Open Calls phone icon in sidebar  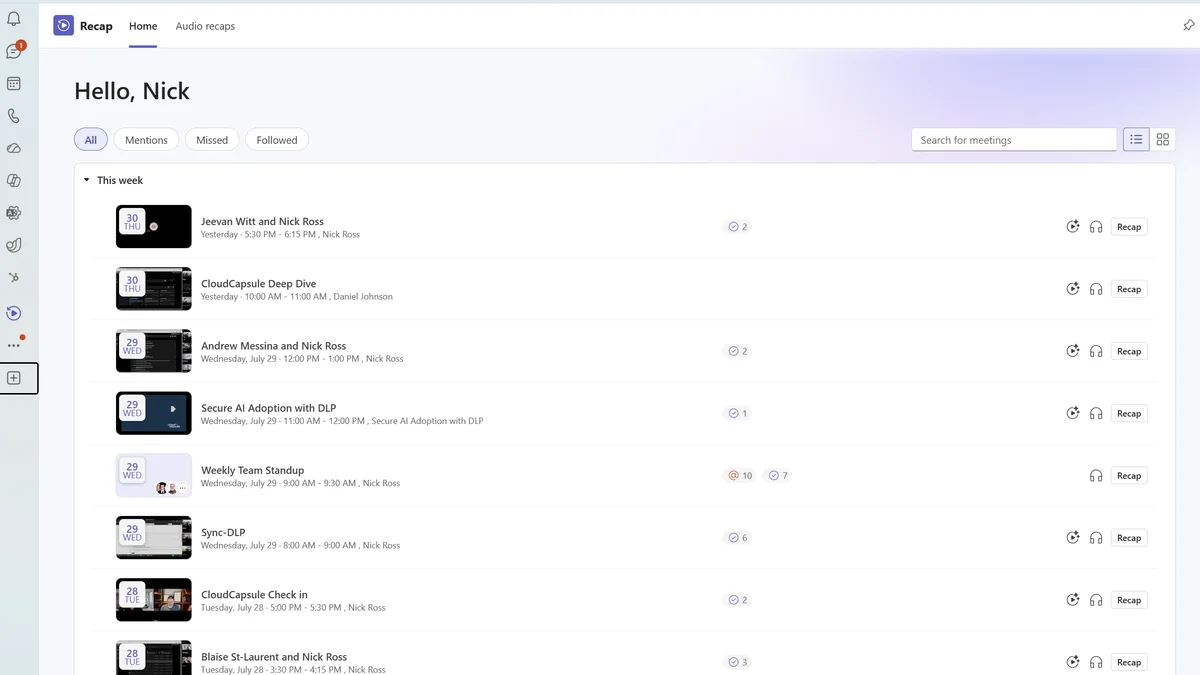point(14,116)
